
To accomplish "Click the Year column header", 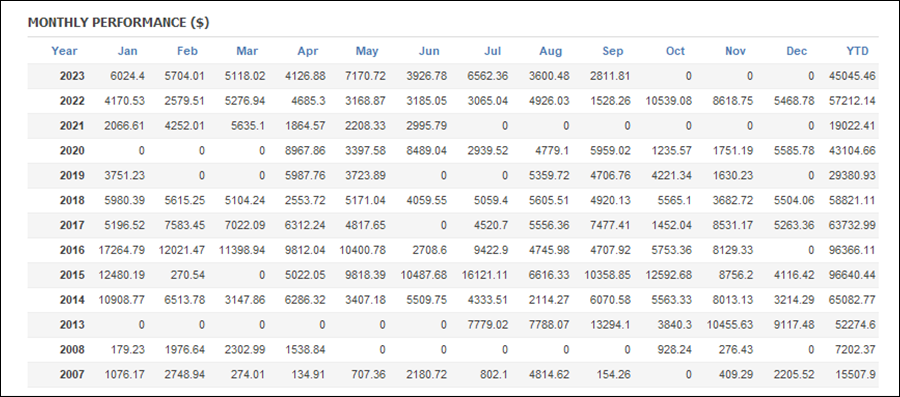I will pyautogui.click(x=64, y=51).
